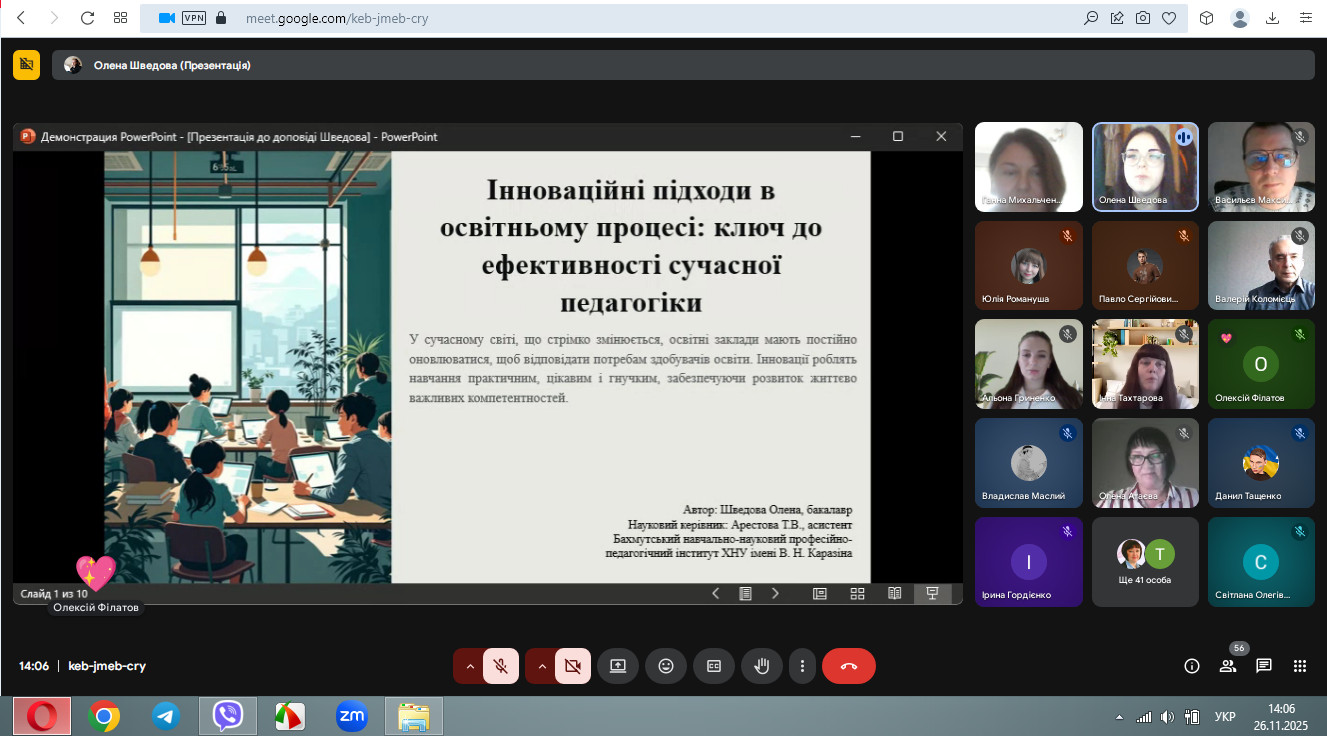Open the three-dot more options menu
This screenshot has height=736, width=1327.
(802, 666)
